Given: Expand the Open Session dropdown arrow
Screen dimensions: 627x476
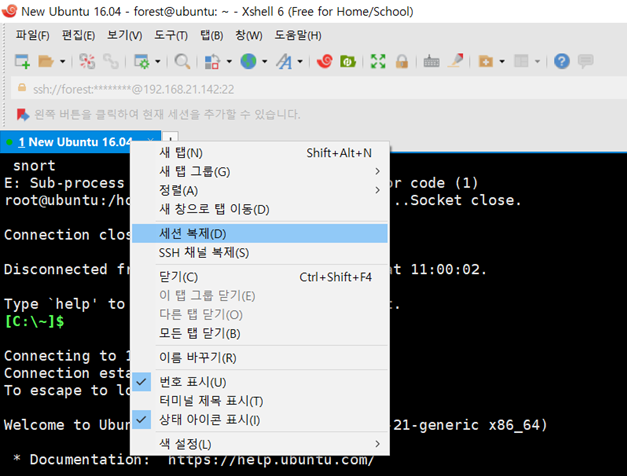Looking at the screenshot, I should pos(62,62).
